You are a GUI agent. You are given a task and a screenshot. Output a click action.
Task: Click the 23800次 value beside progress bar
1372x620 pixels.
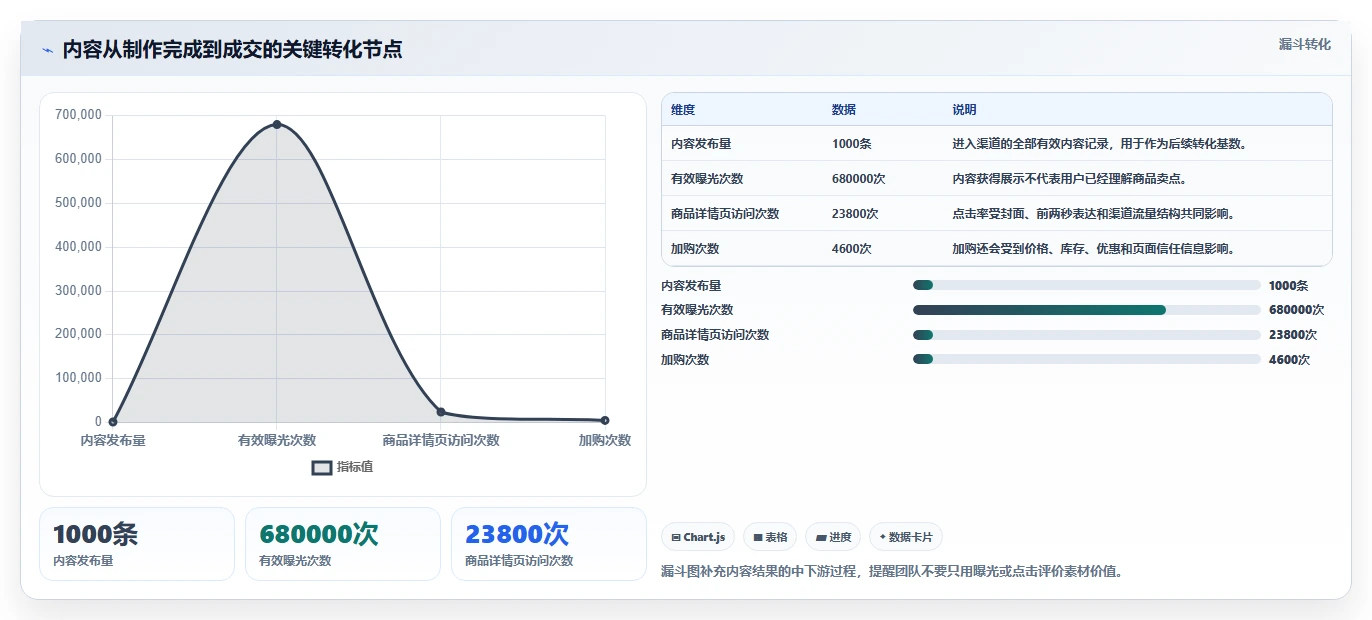point(1293,335)
